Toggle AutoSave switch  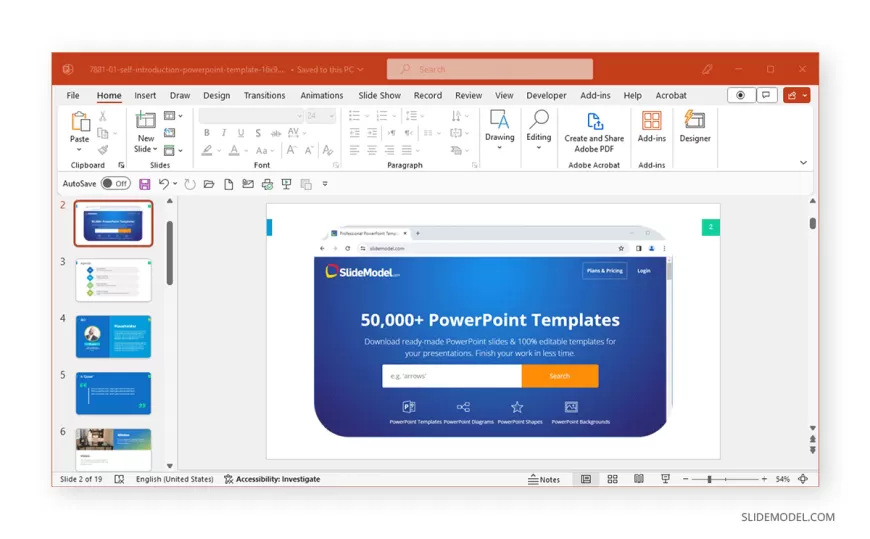coord(116,184)
